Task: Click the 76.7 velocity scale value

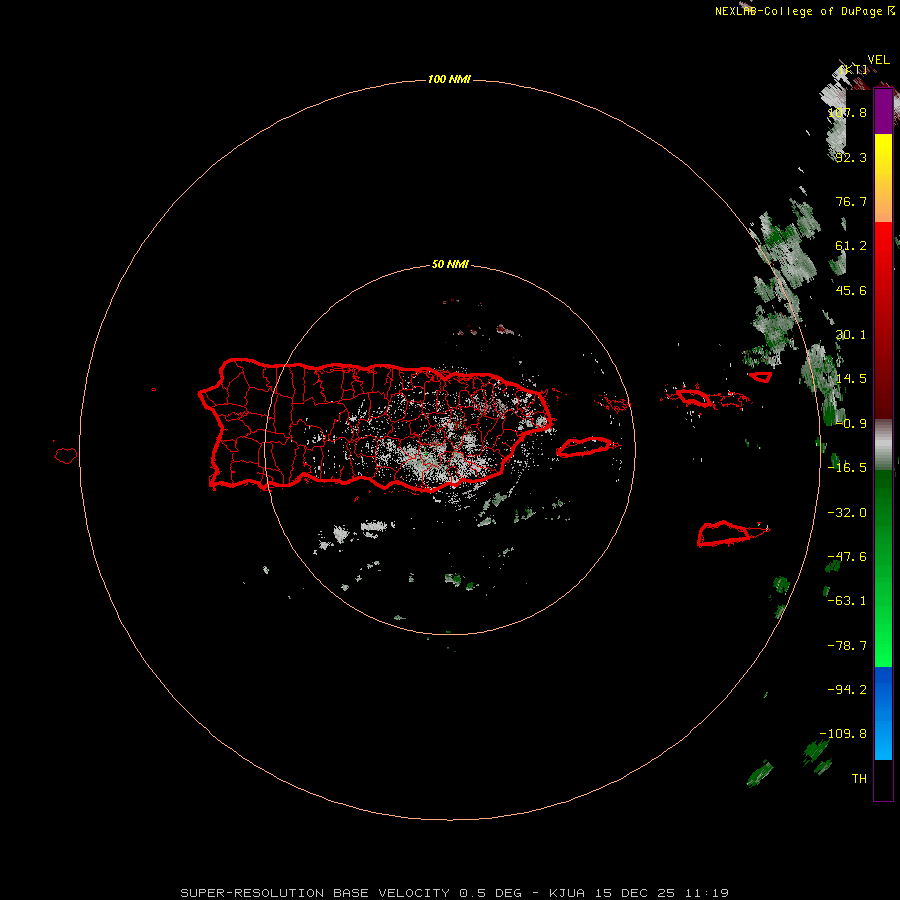Action: pyautogui.click(x=851, y=201)
